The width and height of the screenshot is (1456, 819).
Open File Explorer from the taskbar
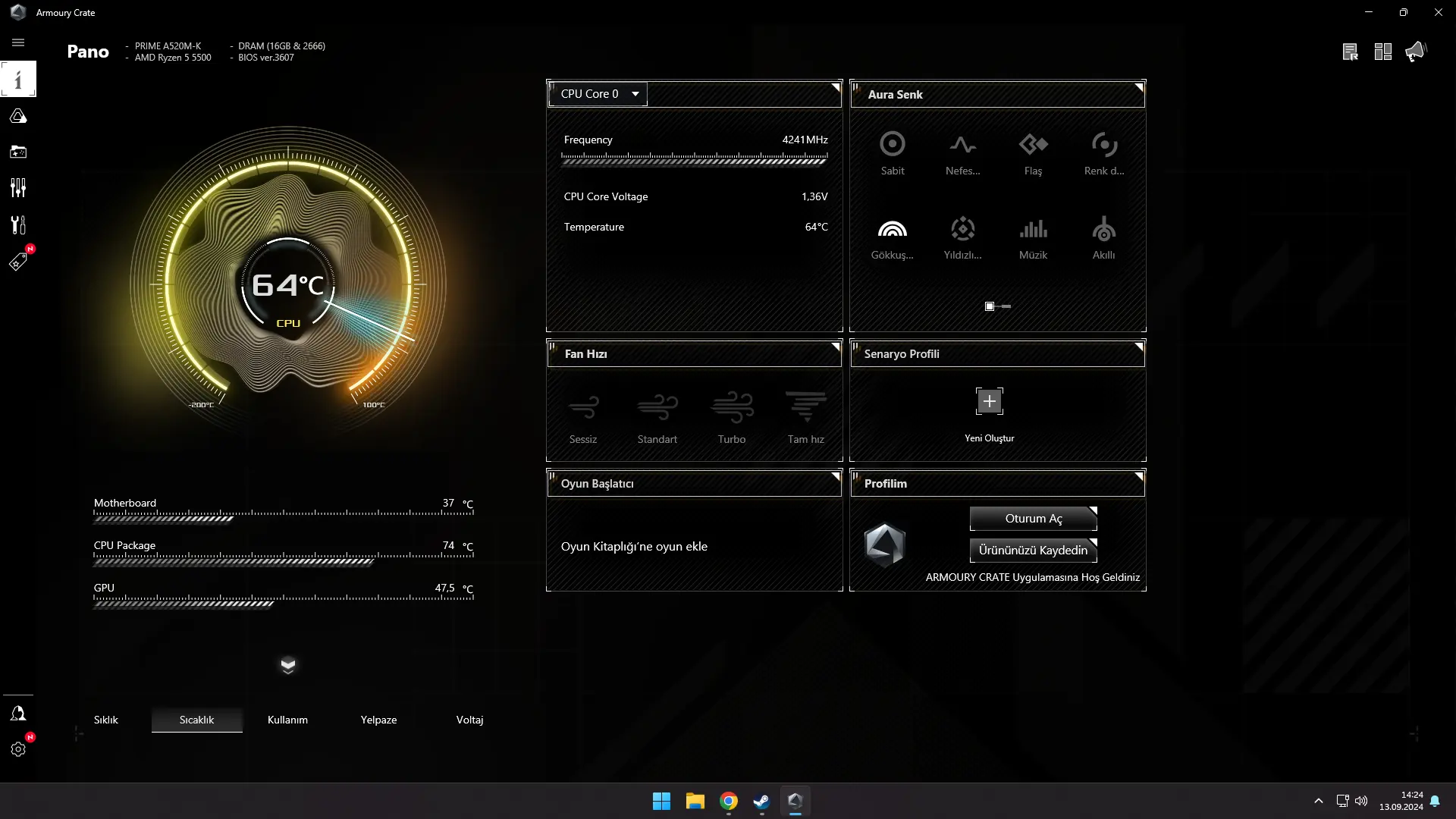point(695,801)
